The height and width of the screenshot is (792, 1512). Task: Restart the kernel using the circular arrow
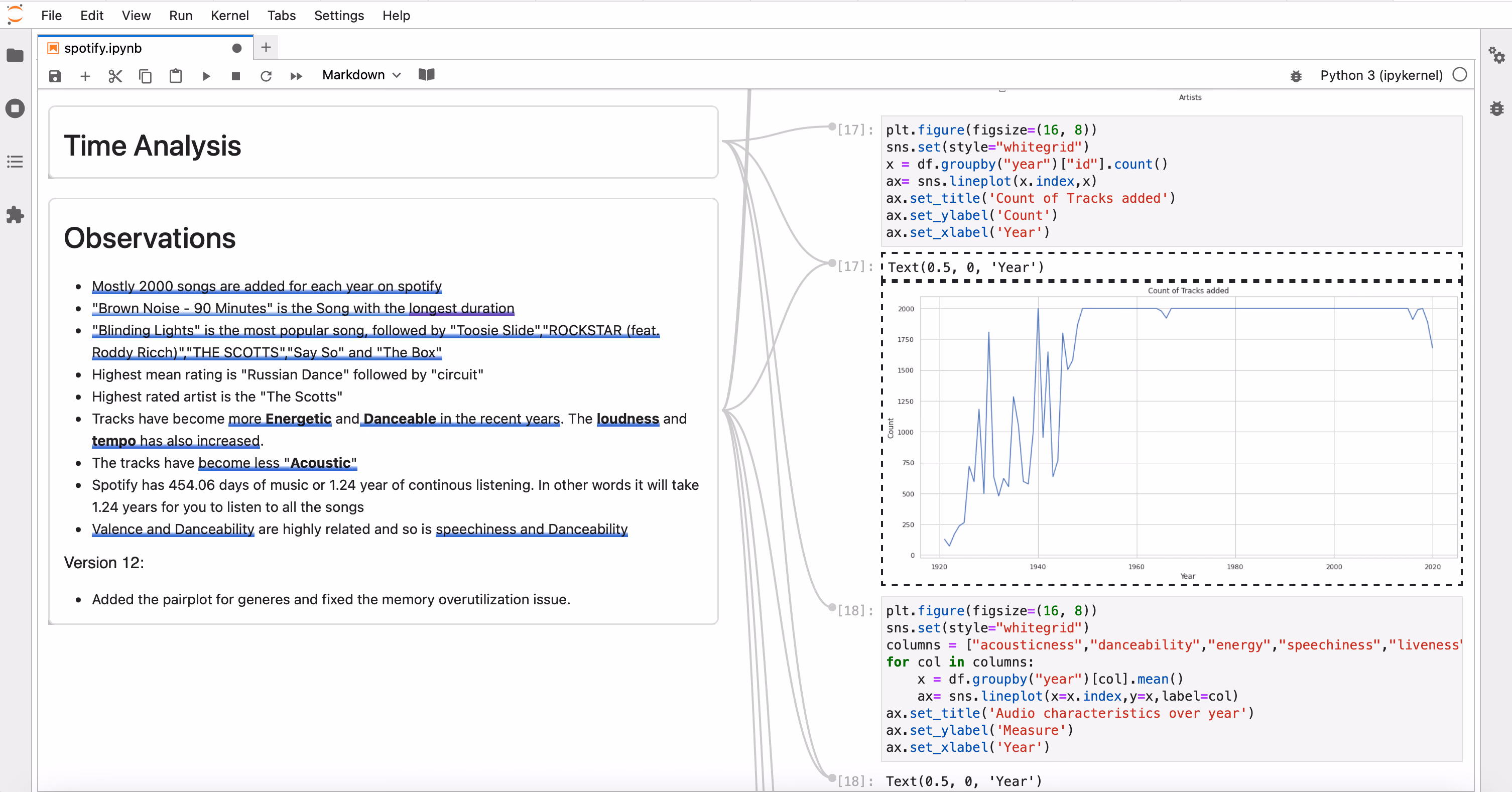click(x=266, y=76)
